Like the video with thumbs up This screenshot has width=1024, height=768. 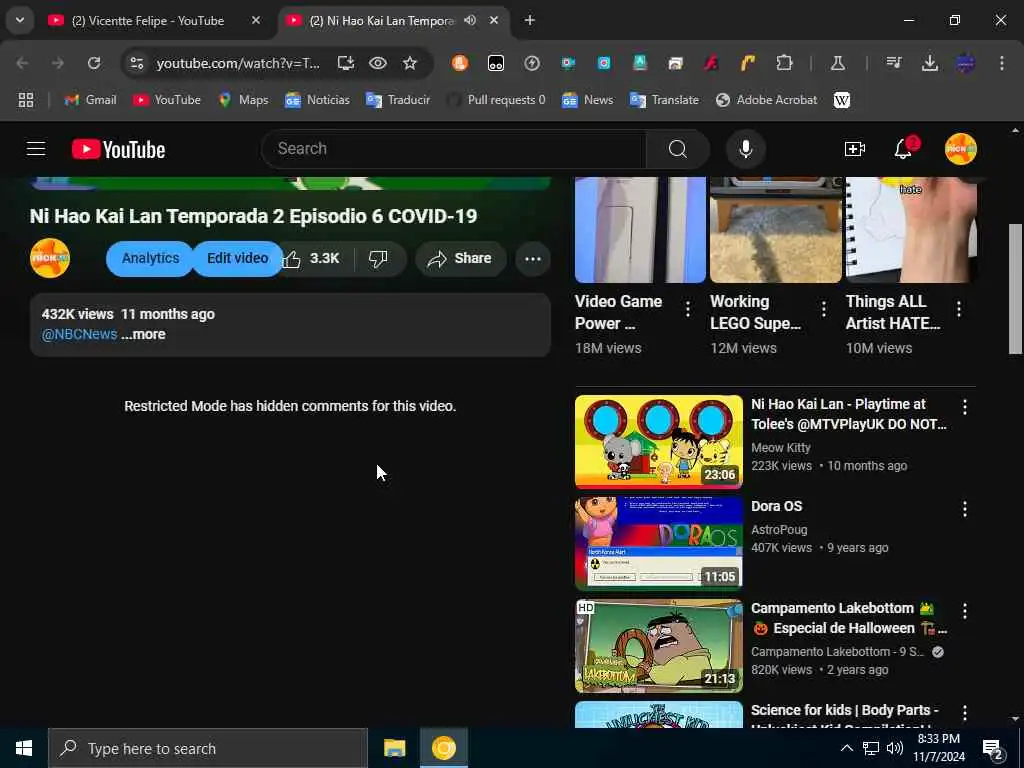click(311, 259)
